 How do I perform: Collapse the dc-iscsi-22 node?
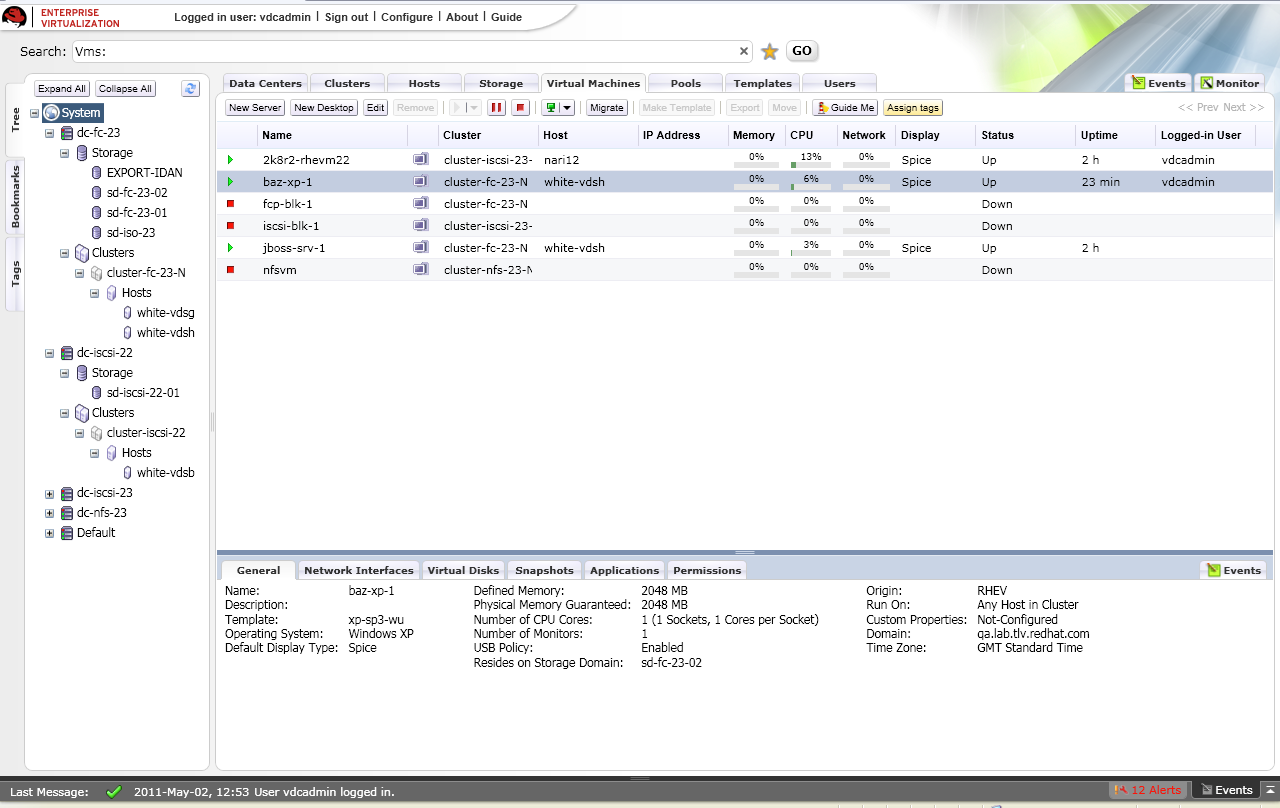coord(50,353)
